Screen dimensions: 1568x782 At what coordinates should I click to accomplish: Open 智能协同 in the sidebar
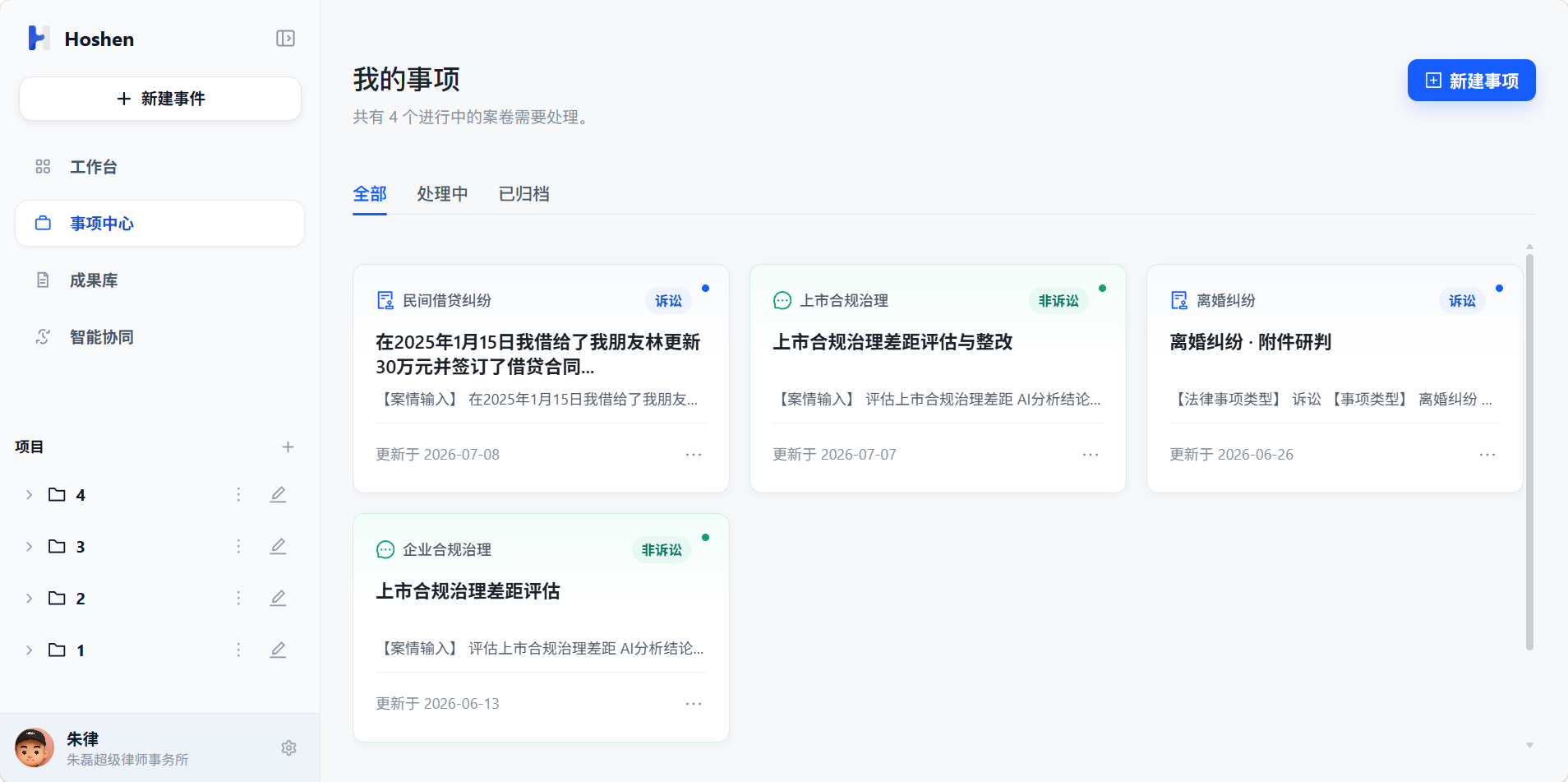tap(160, 337)
